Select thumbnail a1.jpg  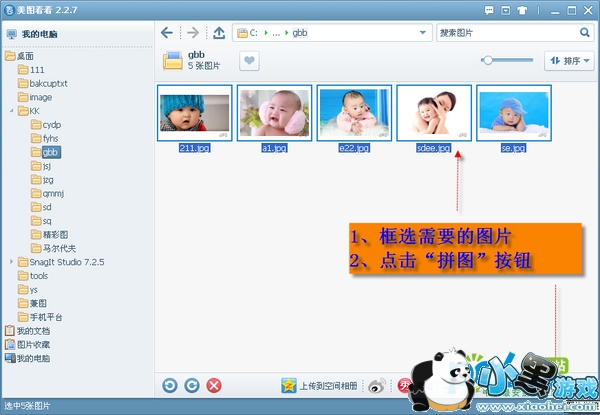[274, 113]
